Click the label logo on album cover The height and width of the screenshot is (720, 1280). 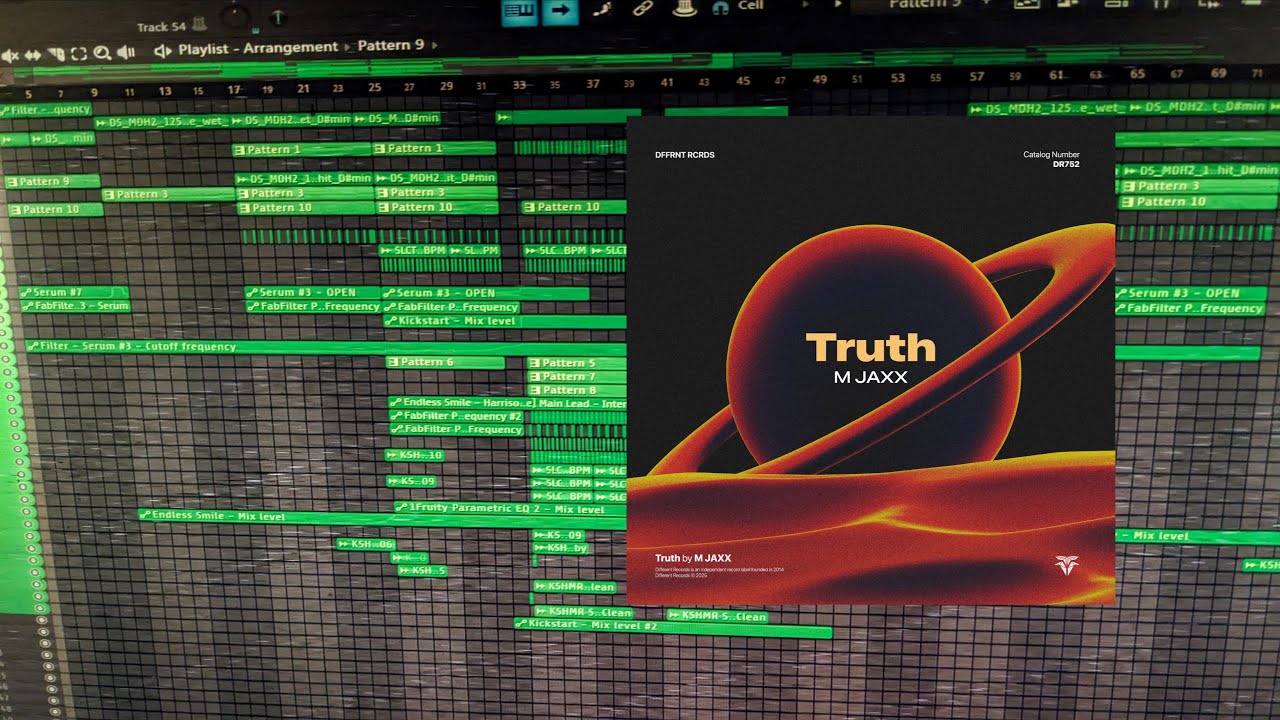click(1067, 565)
